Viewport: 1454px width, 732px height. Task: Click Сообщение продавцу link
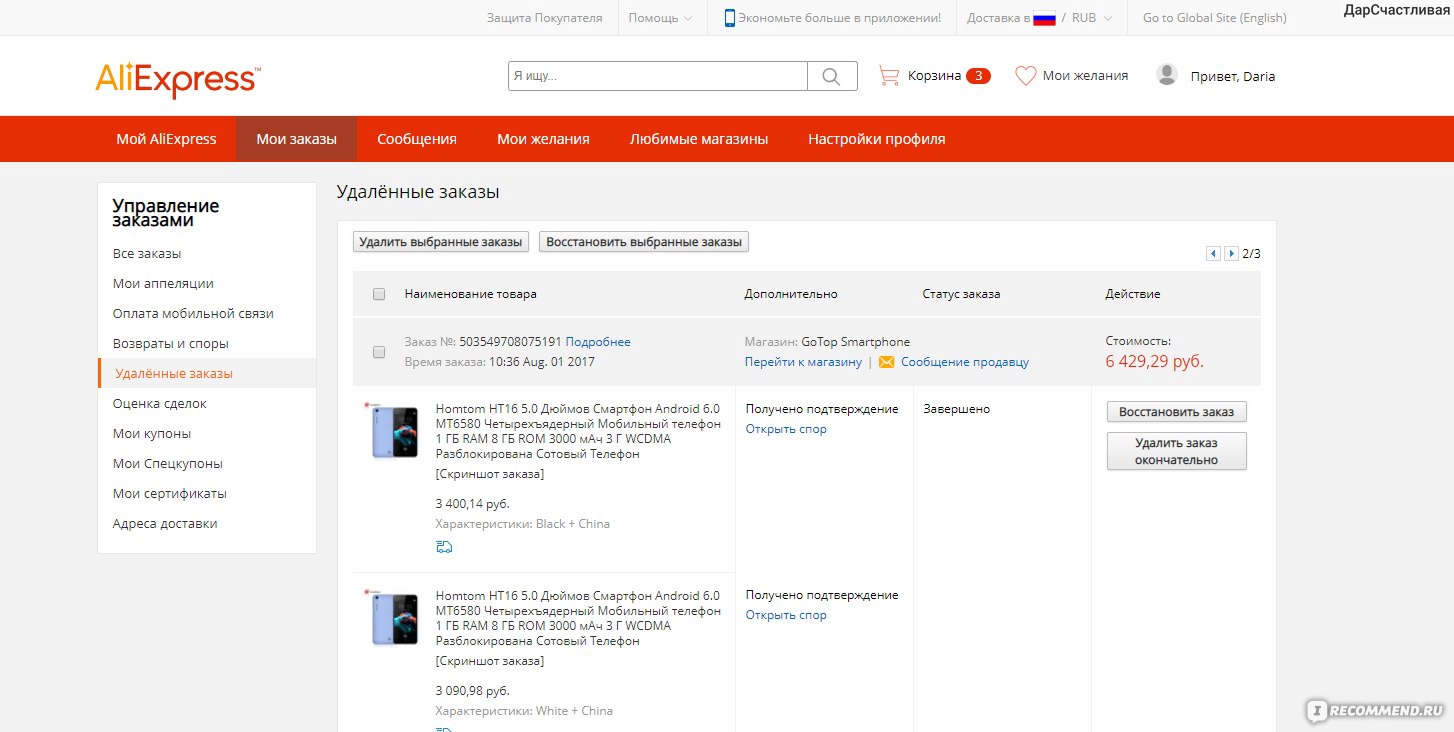pos(965,362)
